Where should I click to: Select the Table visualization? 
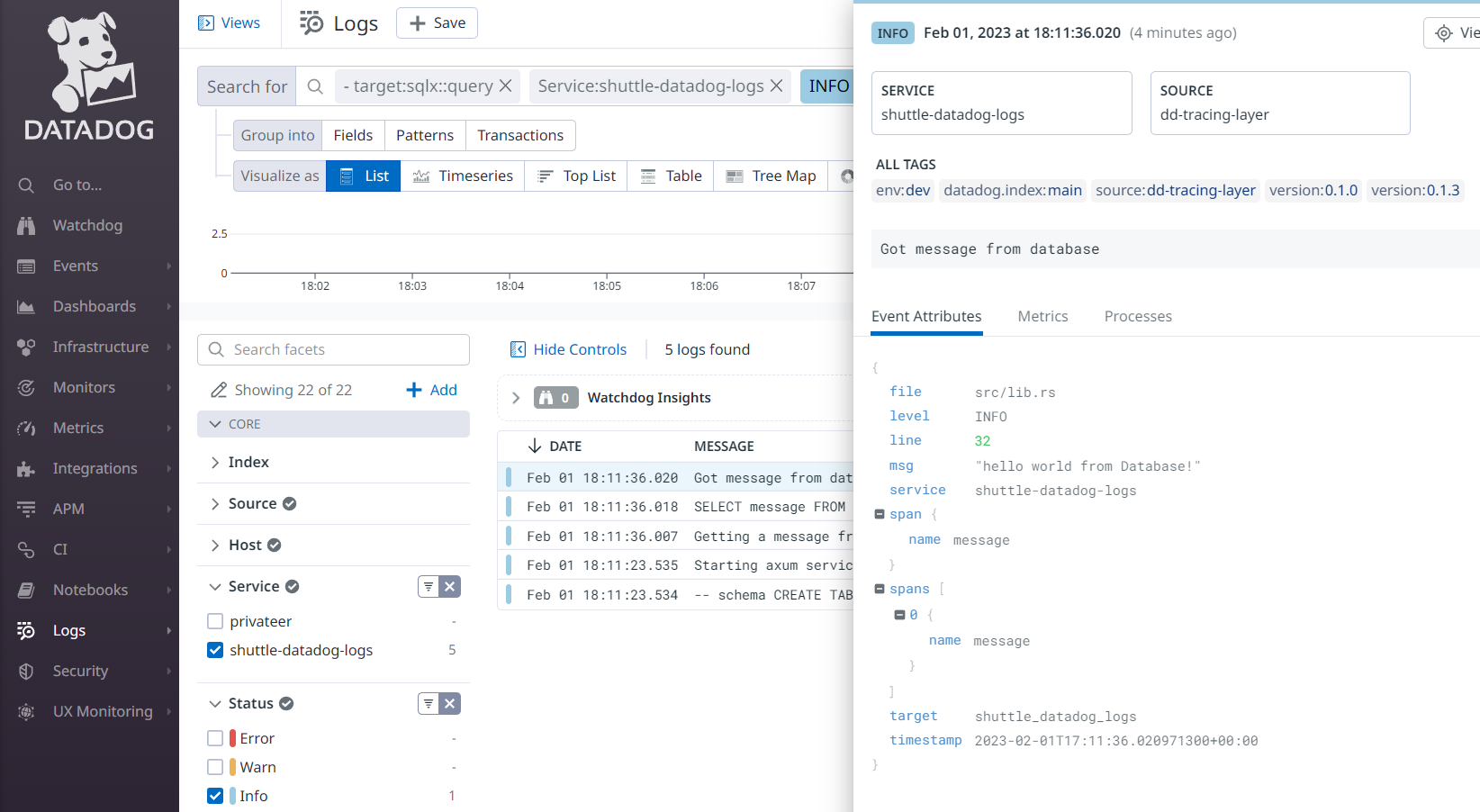[670, 176]
